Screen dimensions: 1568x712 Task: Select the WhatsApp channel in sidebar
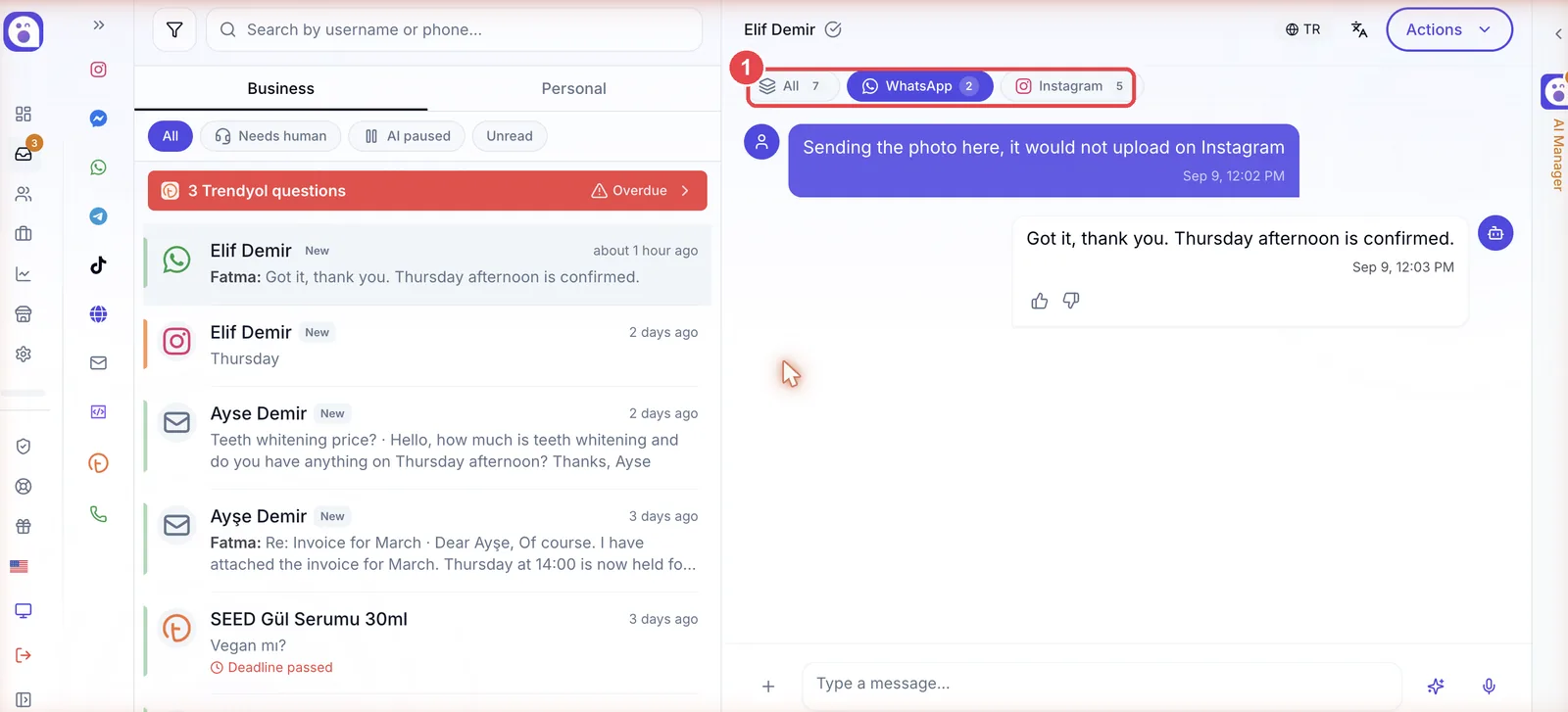click(98, 167)
